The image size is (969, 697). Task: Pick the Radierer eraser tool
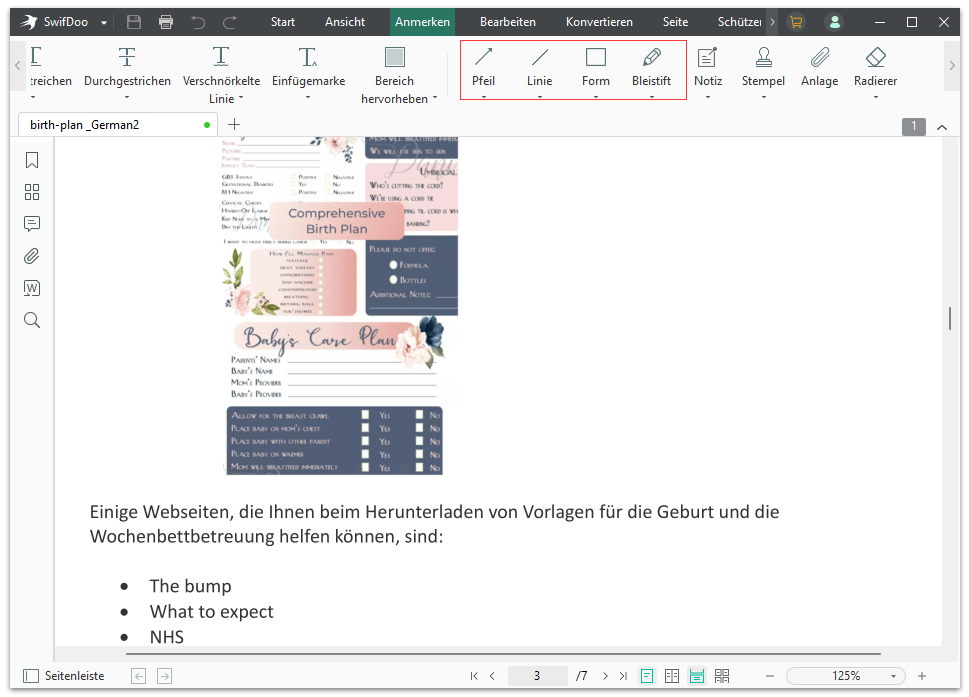pos(875,66)
